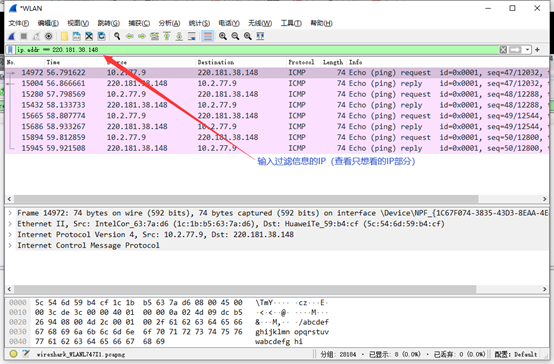Open a capture file via folder icon

[x=64, y=36]
